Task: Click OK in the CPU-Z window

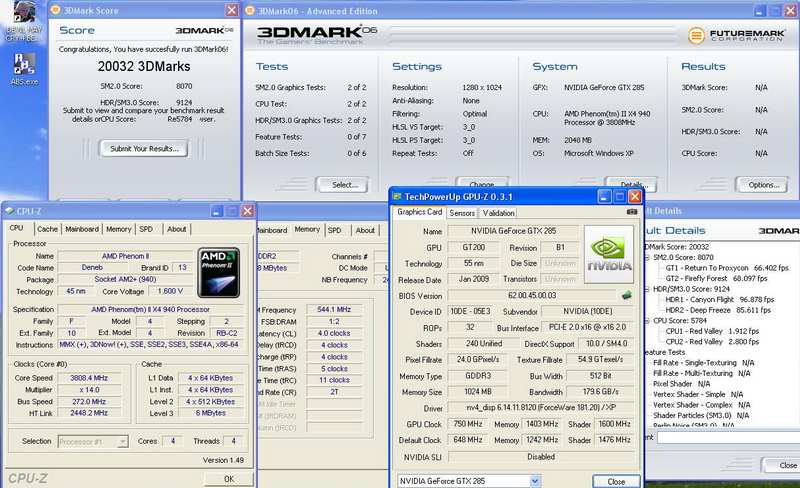Action: [x=229, y=479]
